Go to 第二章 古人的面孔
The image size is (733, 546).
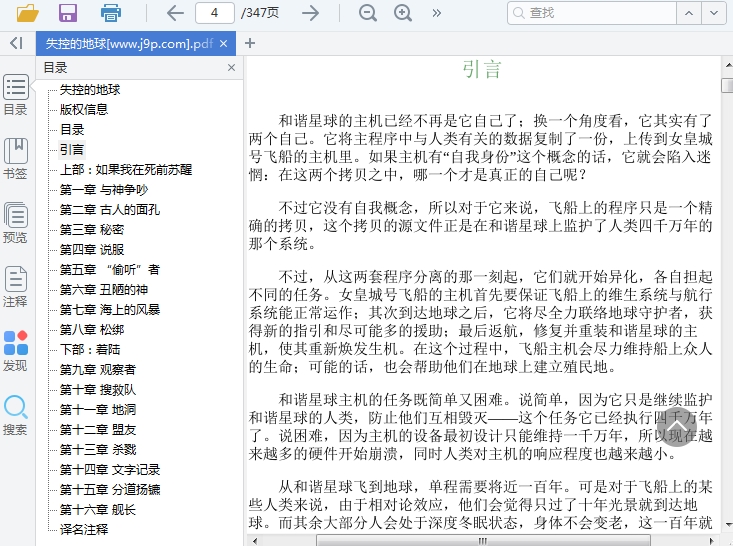pyautogui.click(x=109, y=210)
